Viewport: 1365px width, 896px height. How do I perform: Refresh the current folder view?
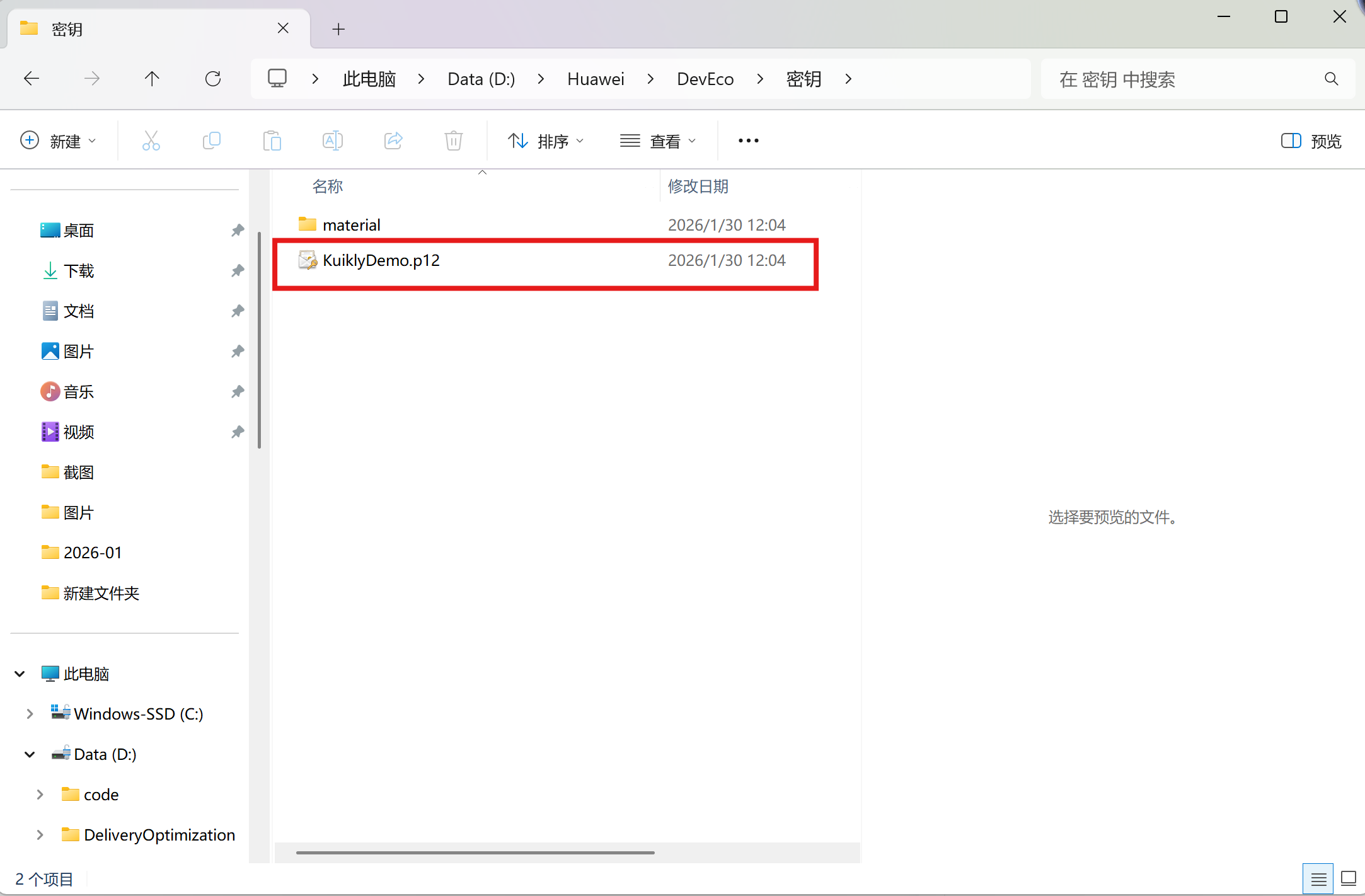point(213,79)
